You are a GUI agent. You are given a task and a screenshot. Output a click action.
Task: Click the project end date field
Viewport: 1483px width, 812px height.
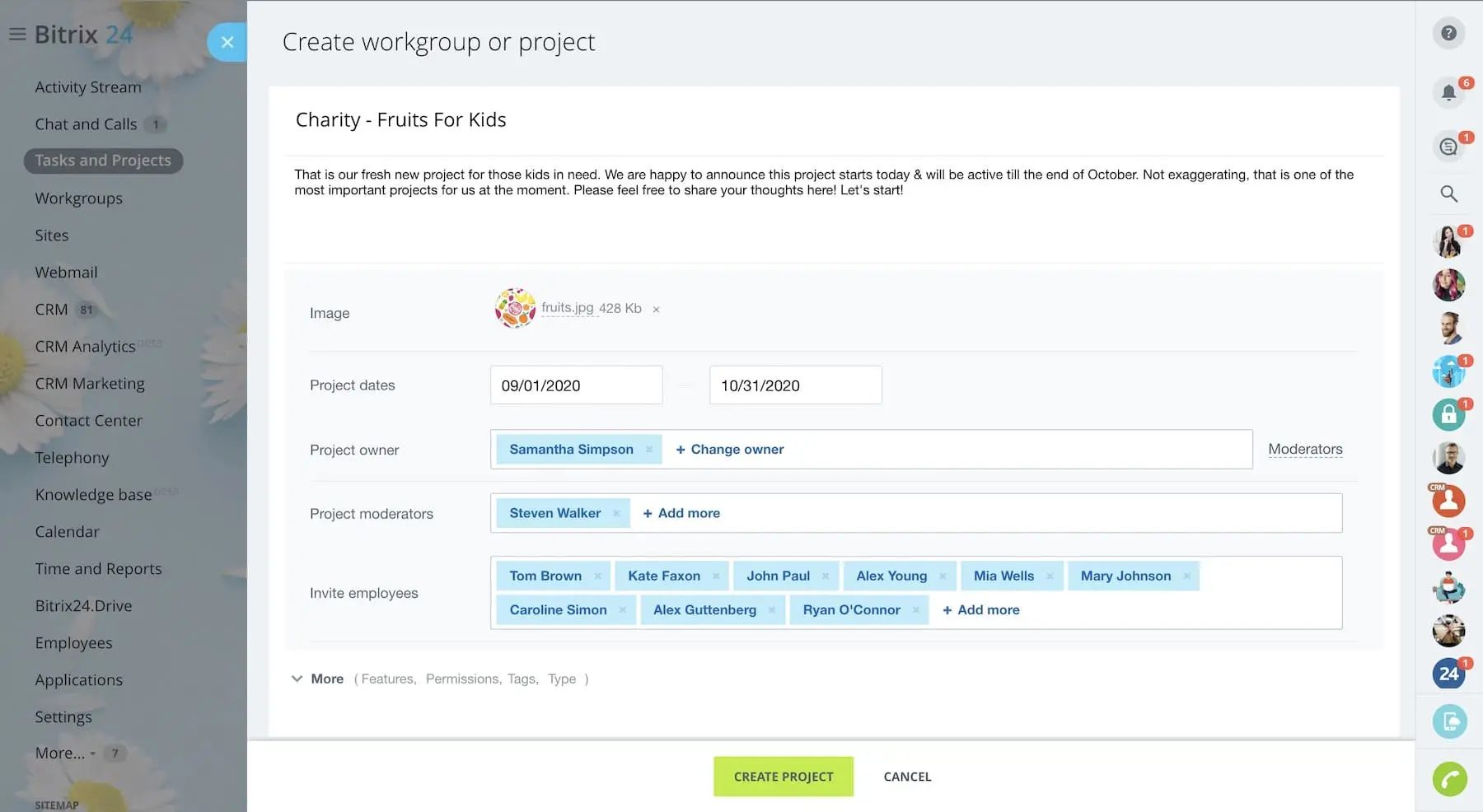pos(795,385)
